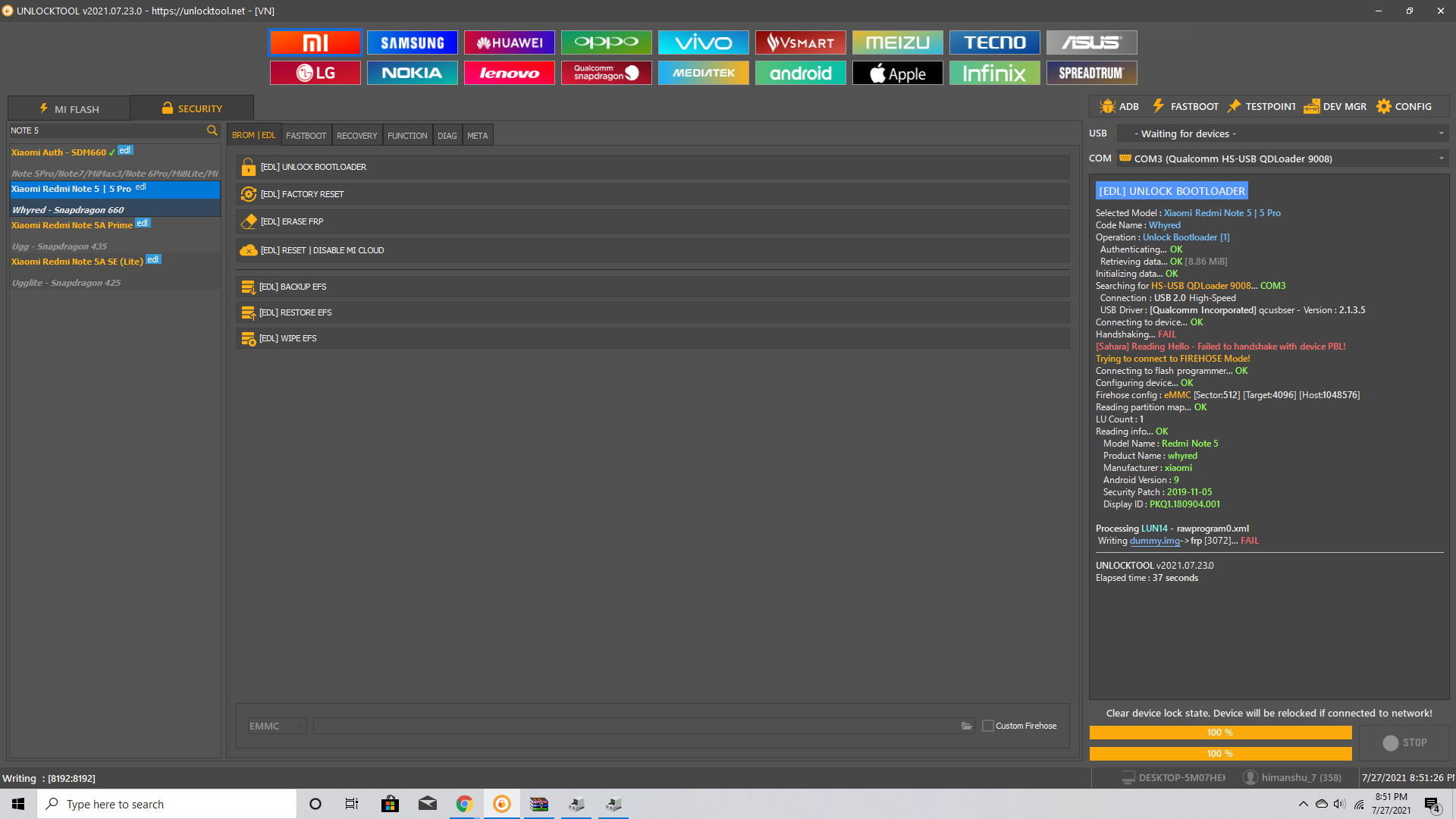Select the Tecno brand icon
1456x819 pixels.
[x=995, y=42]
